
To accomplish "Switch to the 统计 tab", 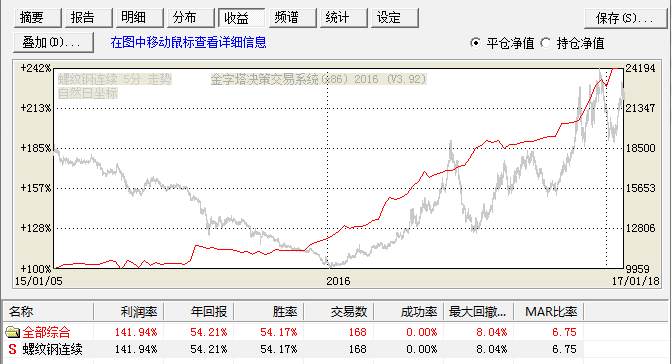I will click(343, 18).
